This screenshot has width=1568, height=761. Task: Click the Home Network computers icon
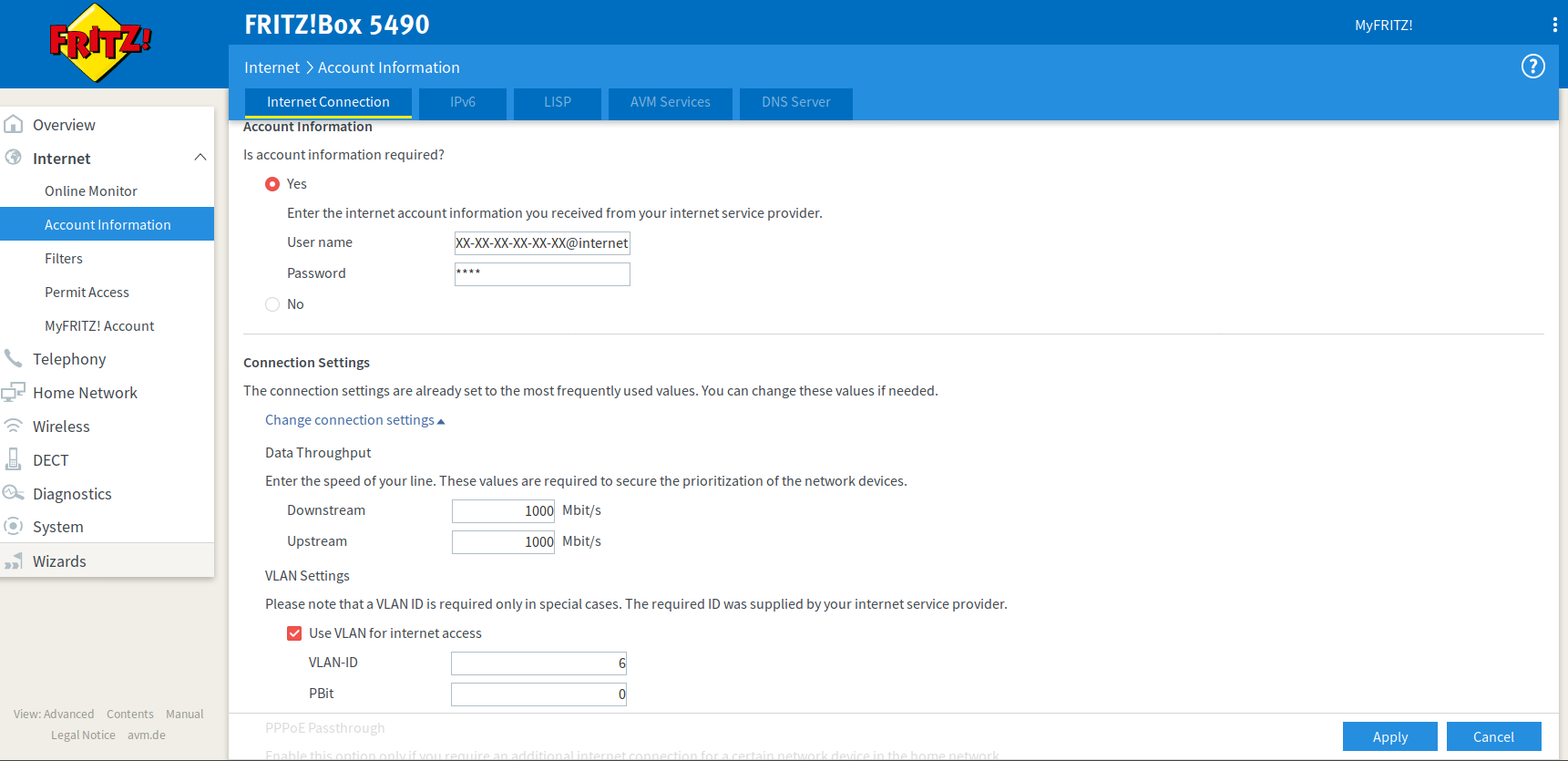pos(14,392)
